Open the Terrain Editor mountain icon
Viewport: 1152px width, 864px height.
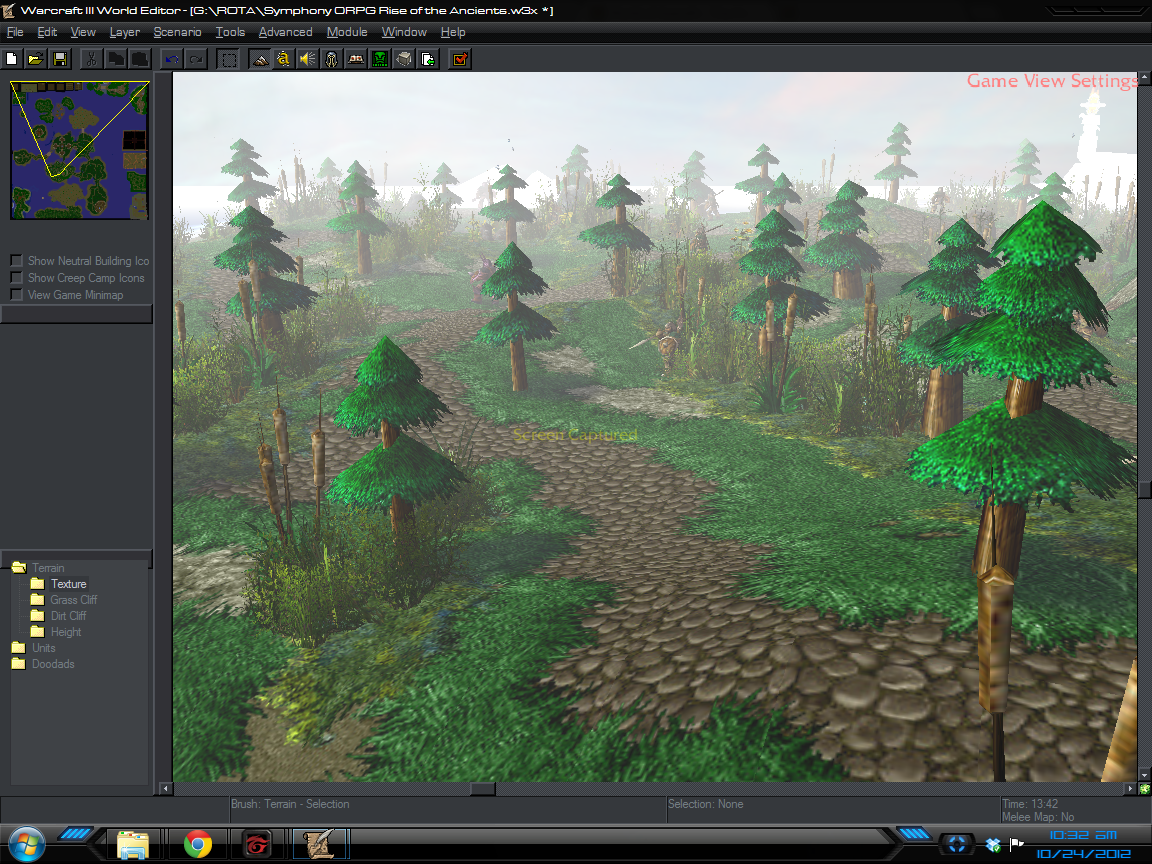[260, 59]
